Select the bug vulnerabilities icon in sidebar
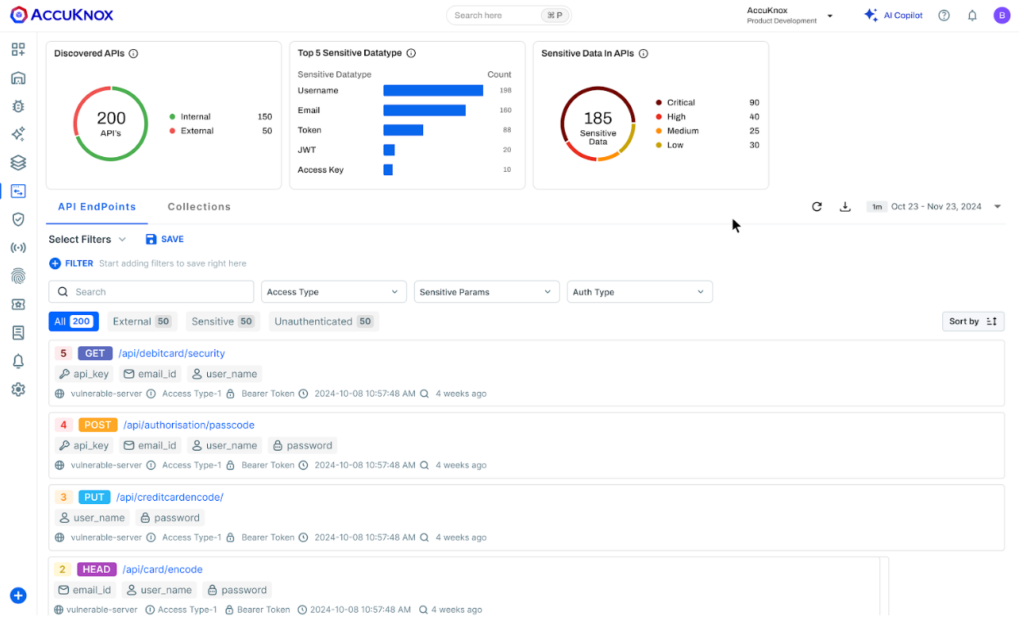This screenshot has height=621, width=1024. coord(17,105)
